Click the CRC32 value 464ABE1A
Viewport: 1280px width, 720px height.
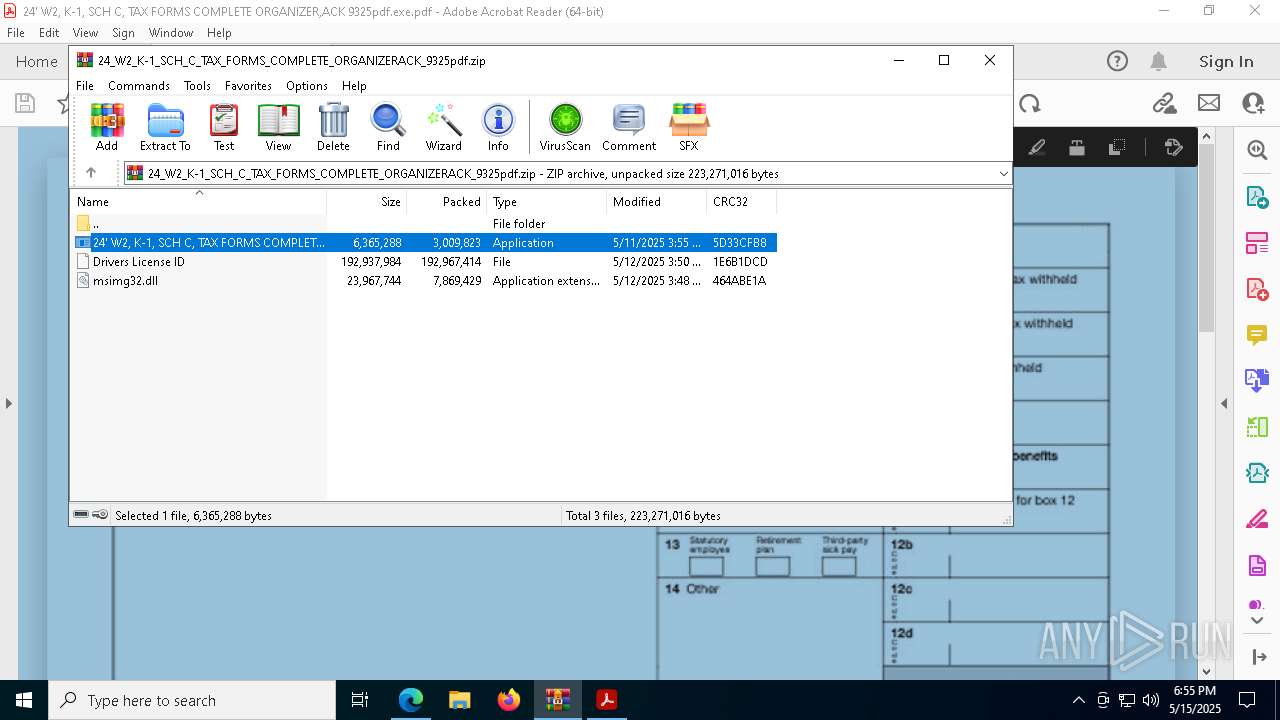point(739,281)
